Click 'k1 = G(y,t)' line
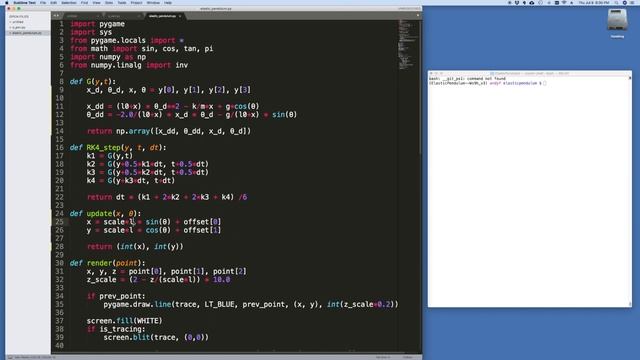The width and height of the screenshot is (640, 360). tap(109, 156)
